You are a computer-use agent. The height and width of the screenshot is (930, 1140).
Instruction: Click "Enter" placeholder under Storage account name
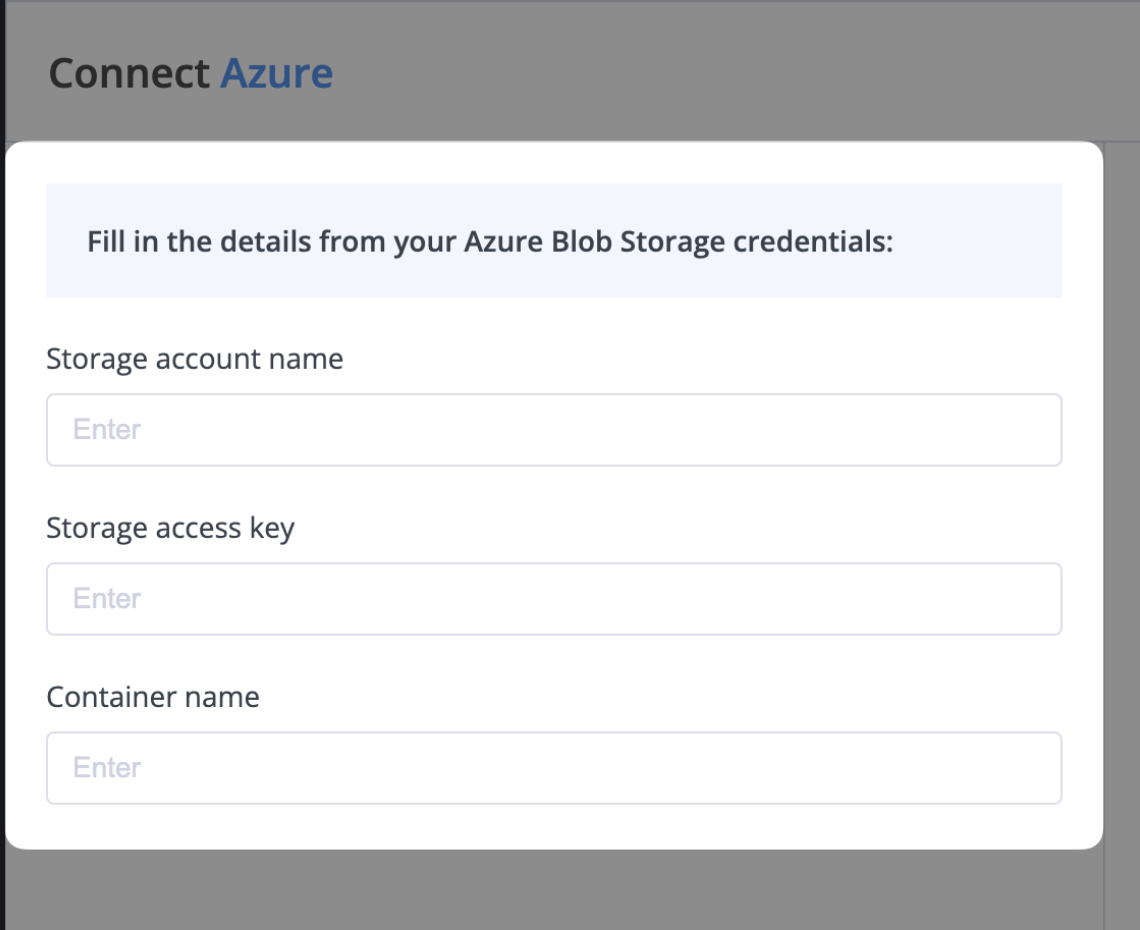tap(107, 430)
